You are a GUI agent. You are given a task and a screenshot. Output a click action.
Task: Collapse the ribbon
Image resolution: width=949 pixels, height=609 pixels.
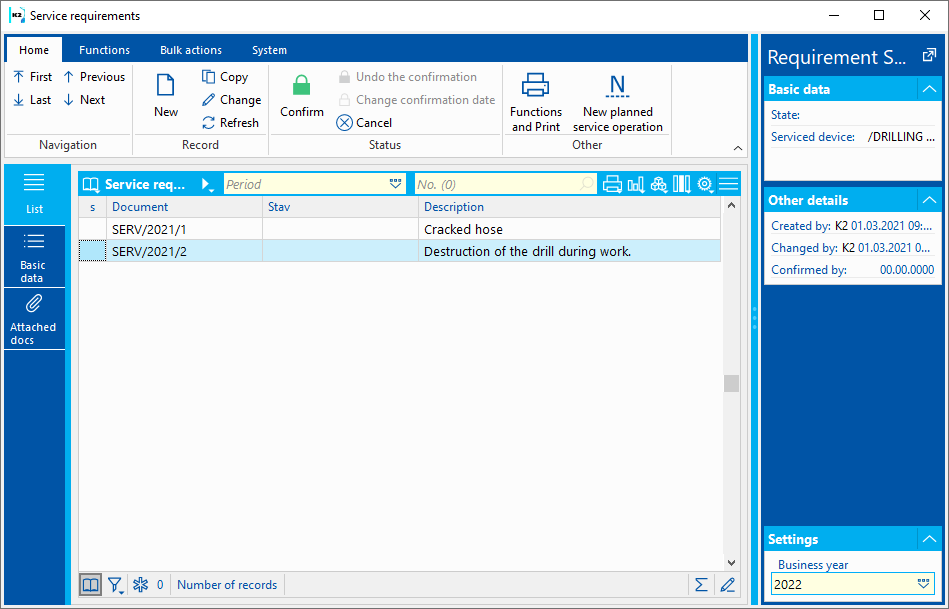tap(737, 148)
